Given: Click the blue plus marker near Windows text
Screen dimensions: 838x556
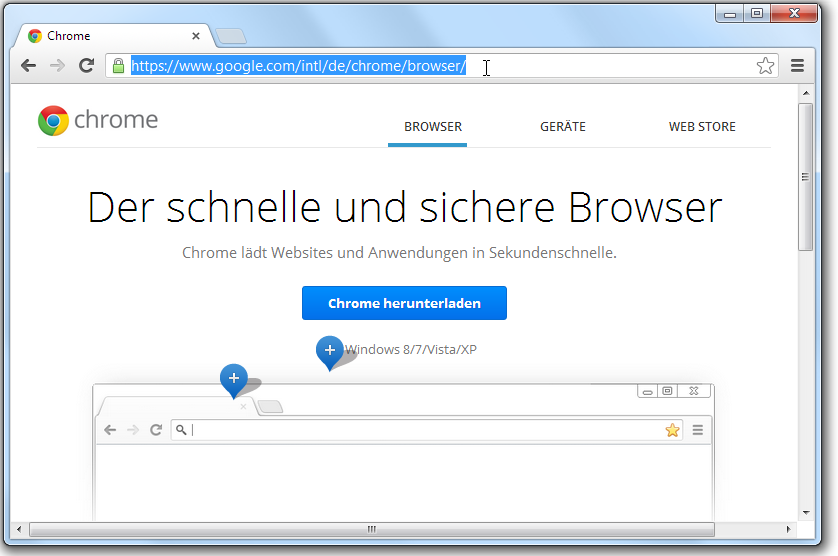Looking at the screenshot, I should [330, 352].
